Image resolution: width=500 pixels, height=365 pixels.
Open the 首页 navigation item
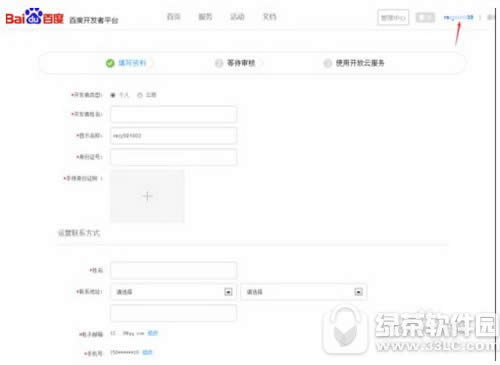point(173,17)
